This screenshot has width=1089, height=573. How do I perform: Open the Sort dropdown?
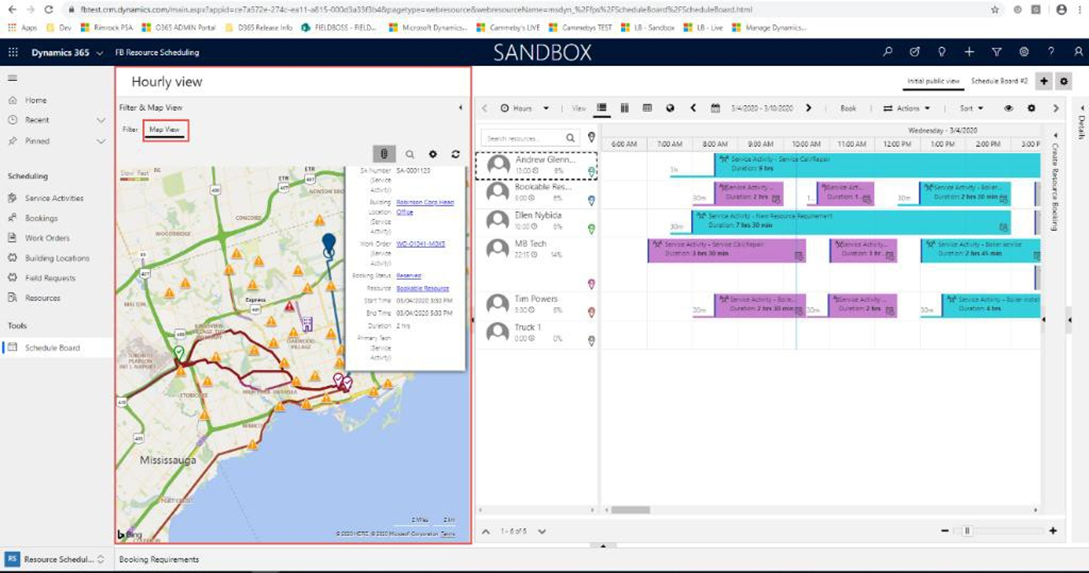(971, 108)
